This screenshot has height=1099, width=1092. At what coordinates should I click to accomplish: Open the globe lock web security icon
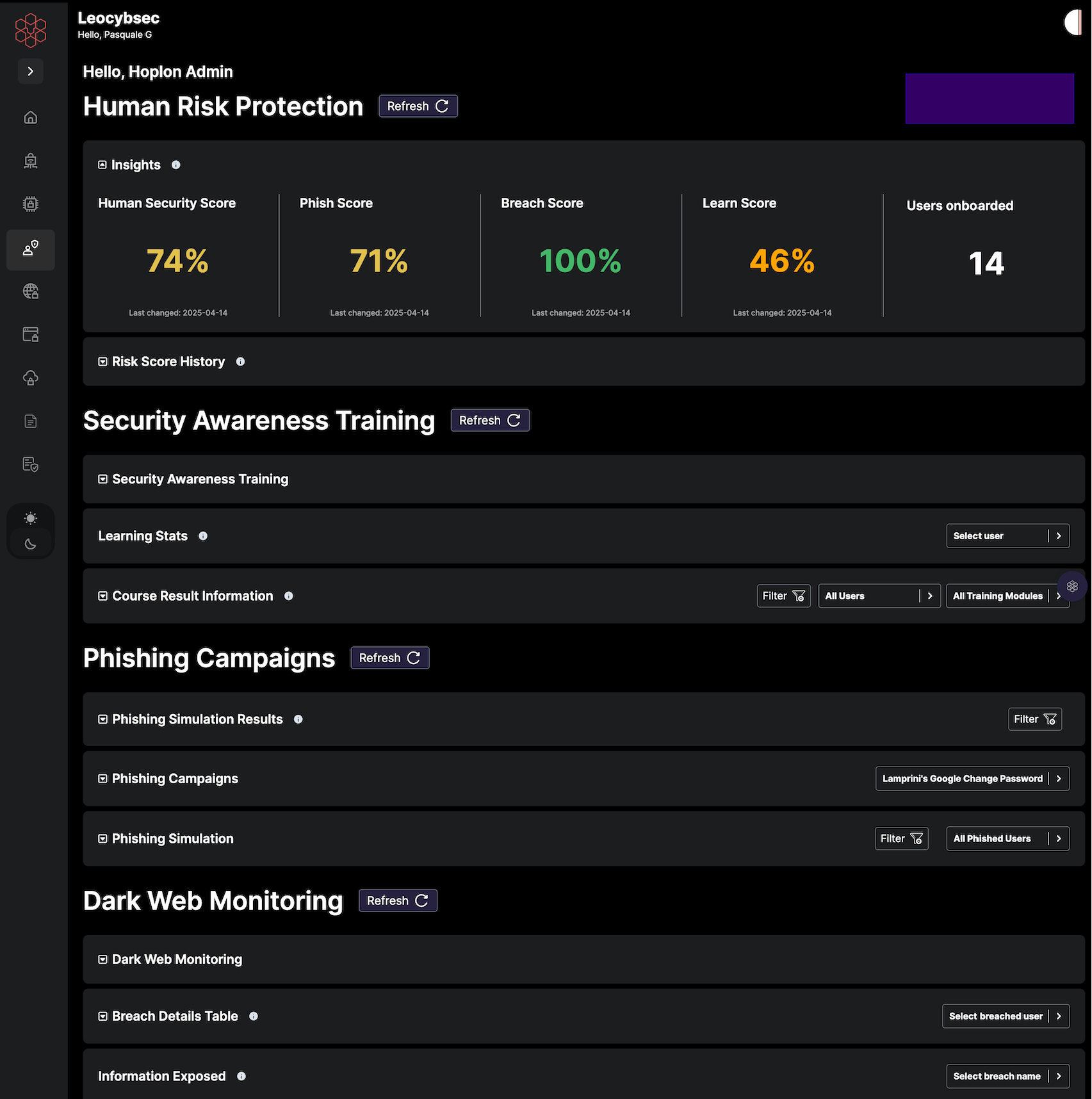click(31, 291)
